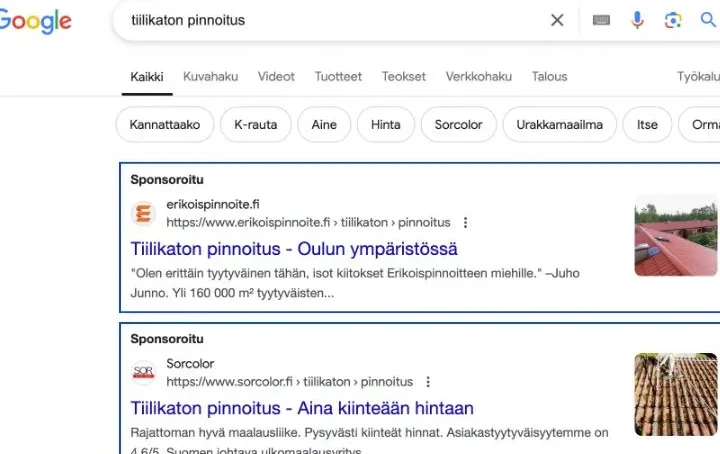Select the K-rauta filter chip
This screenshot has width=720, height=454.
click(x=256, y=125)
